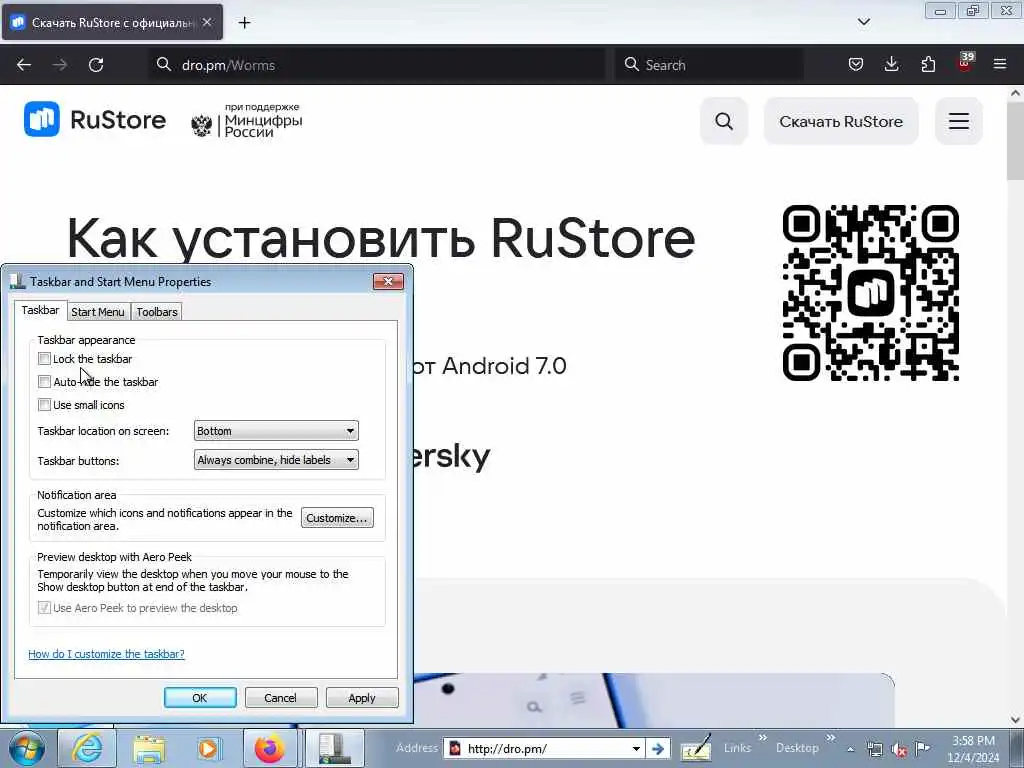This screenshot has height=768, width=1024.
Task: Open the Firefox downloads panel
Action: pos(891,64)
